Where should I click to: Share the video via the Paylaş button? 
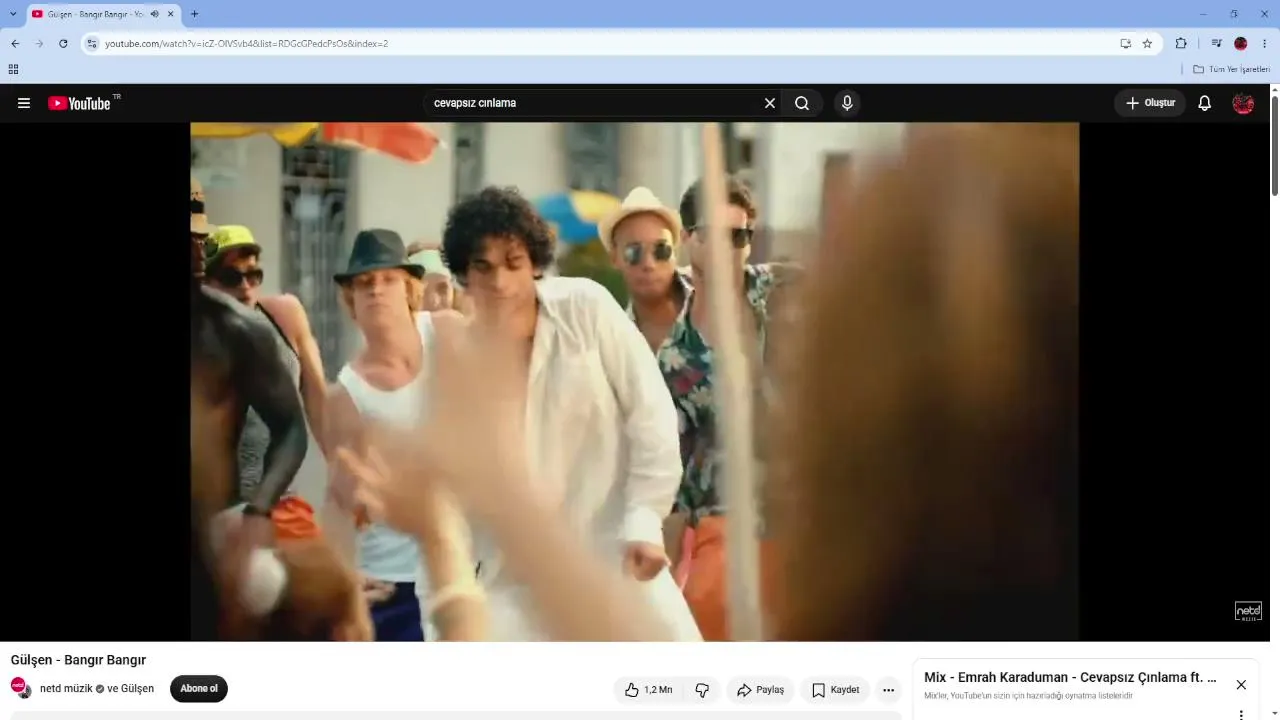(760, 690)
